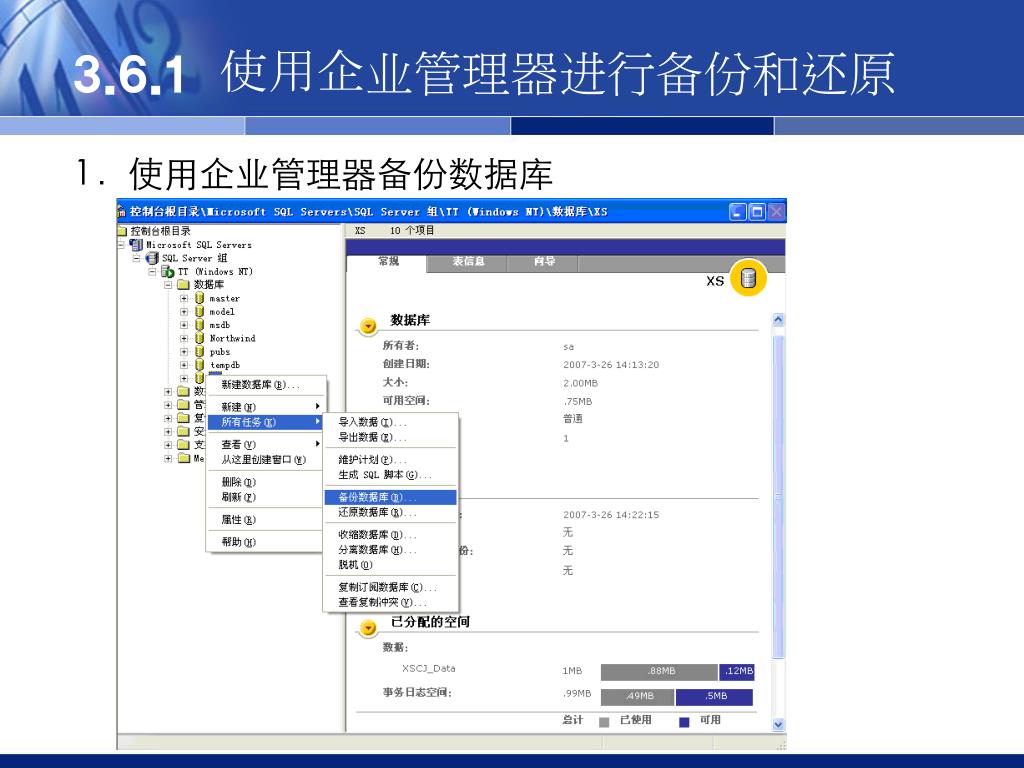The image size is (1024, 768).
Task: Choose 查看复制冲突(V)... in submenu
Action: pyautogui.click(x=391, y=602)
